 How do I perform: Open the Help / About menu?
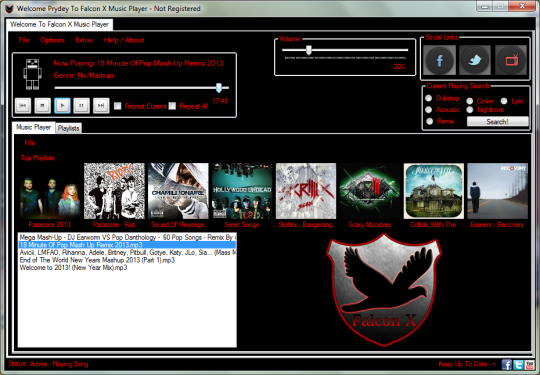click(124, 40)
